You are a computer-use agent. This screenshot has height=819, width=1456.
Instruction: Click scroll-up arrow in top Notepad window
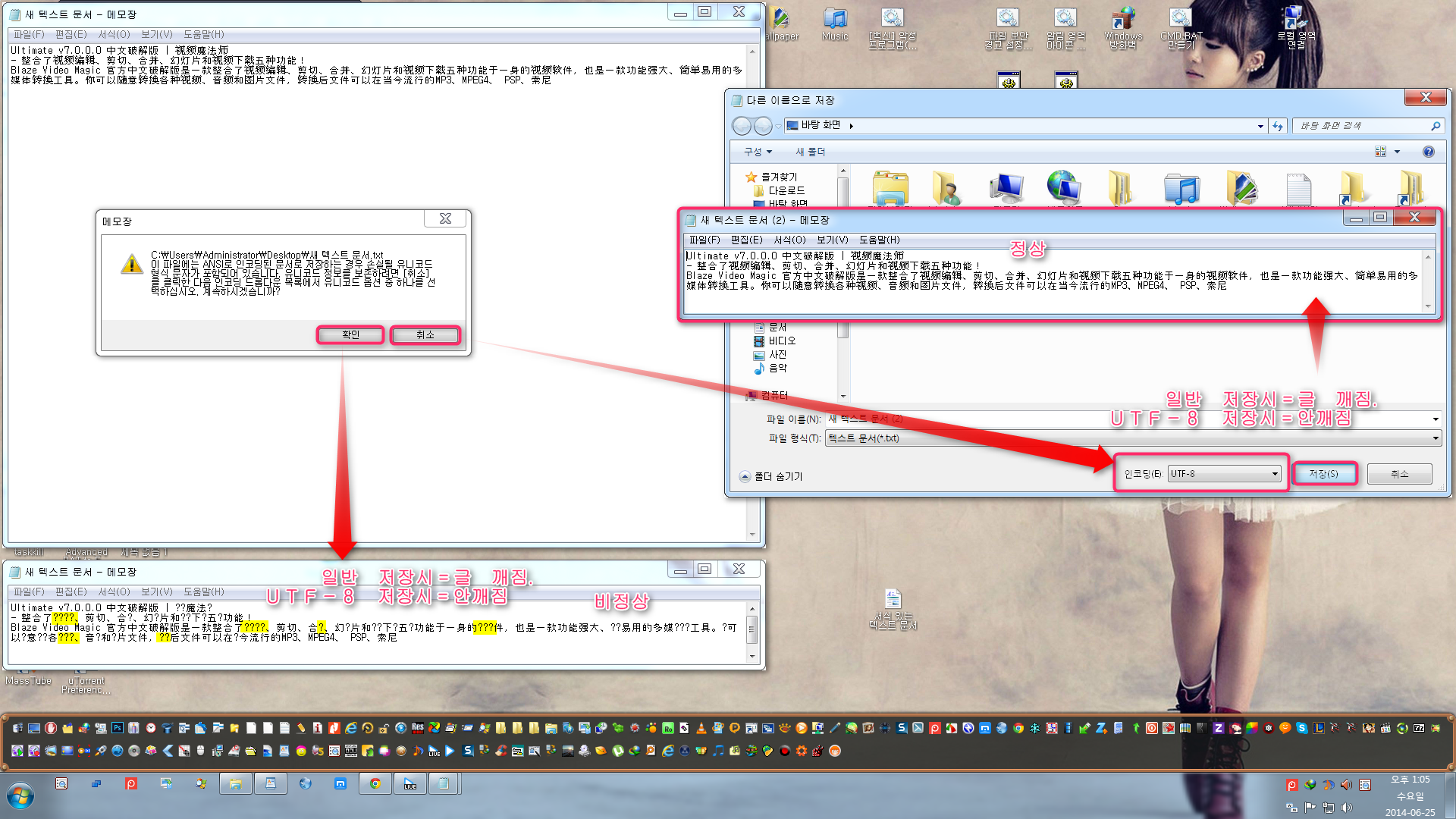752,52
